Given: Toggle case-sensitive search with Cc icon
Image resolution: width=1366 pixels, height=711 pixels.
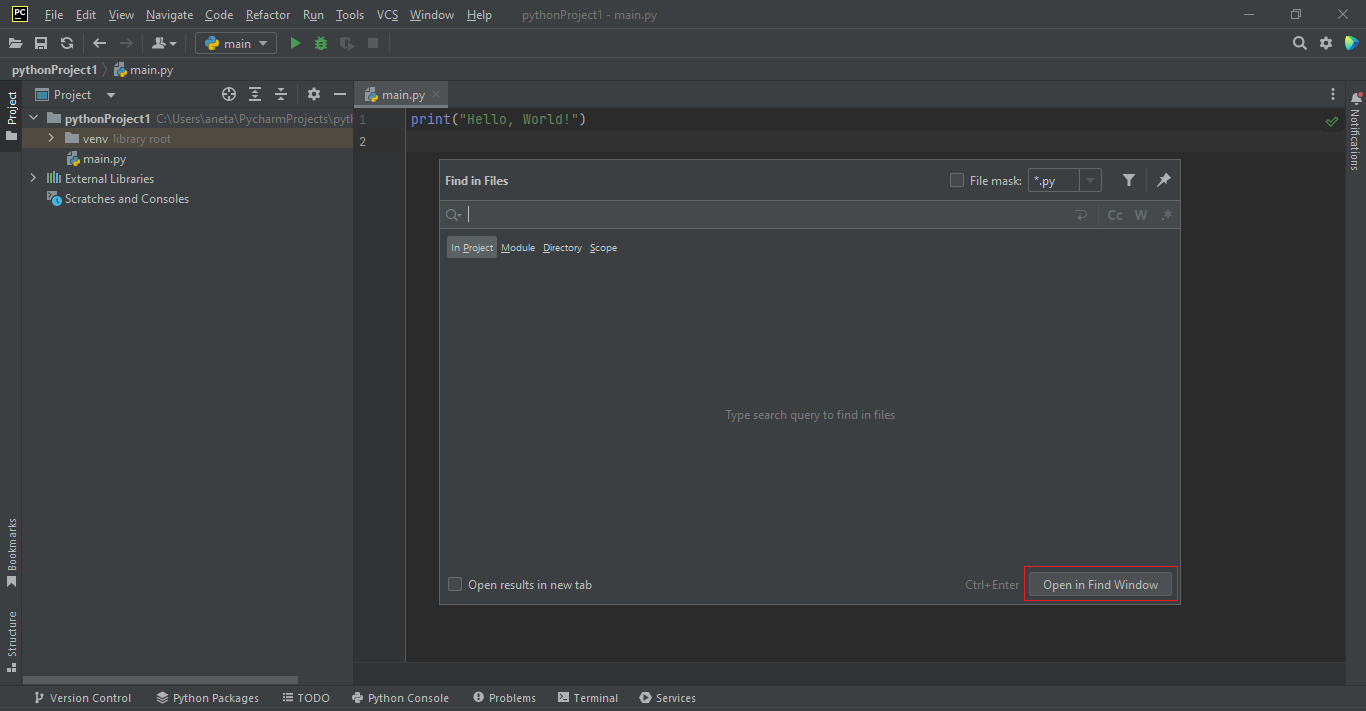Looking at the screenshot, I should click(1115, 214).
